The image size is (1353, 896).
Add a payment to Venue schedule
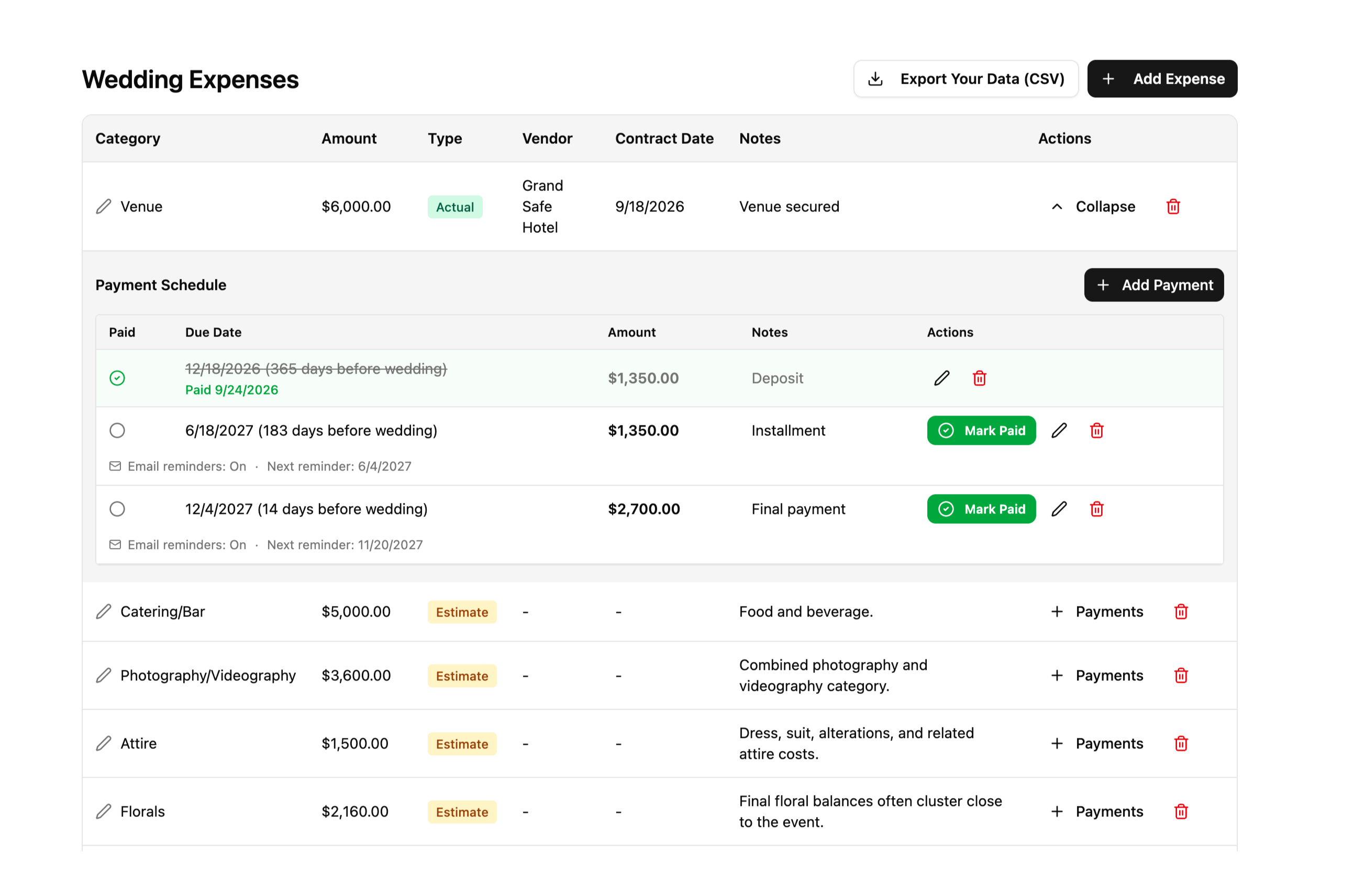1154,285
